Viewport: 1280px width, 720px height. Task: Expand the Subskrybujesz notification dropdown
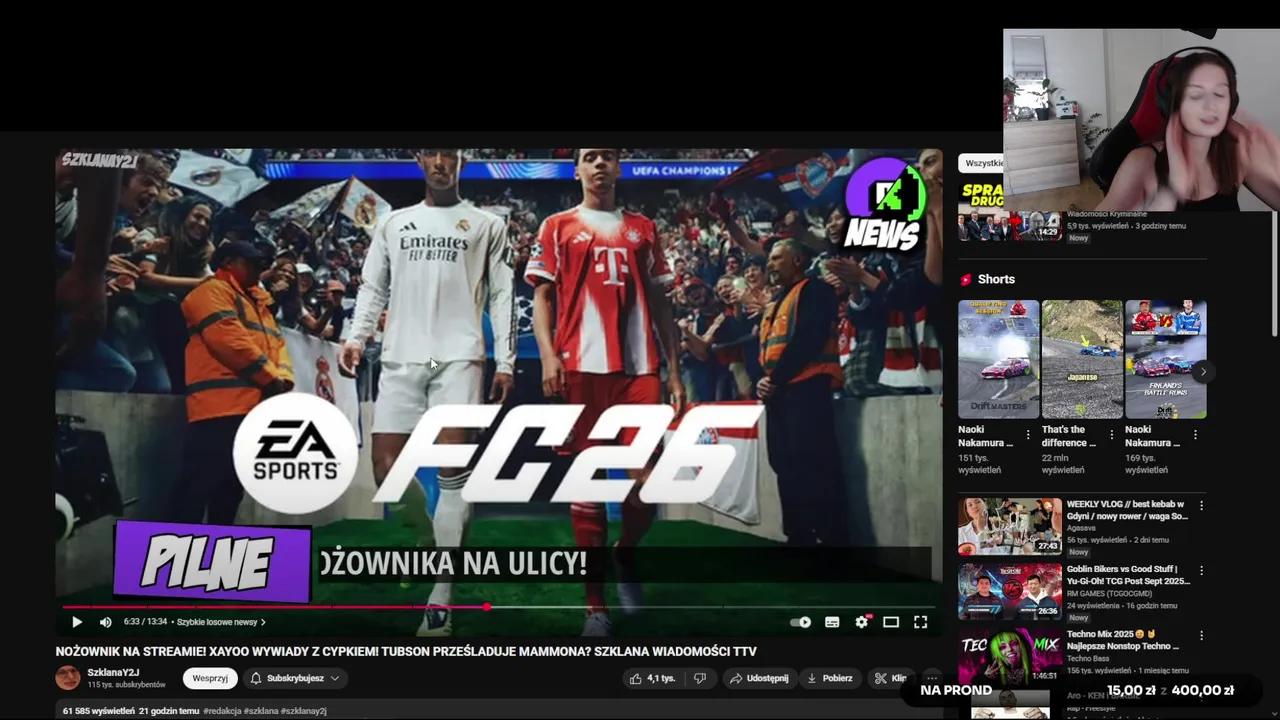[x=295, y=678]
